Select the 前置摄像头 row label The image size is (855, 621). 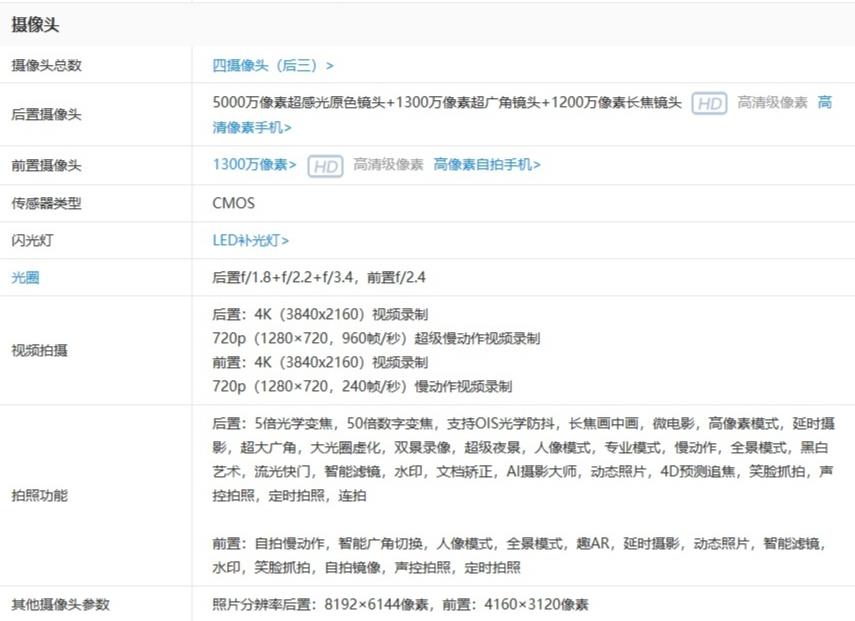pos(46,165)
